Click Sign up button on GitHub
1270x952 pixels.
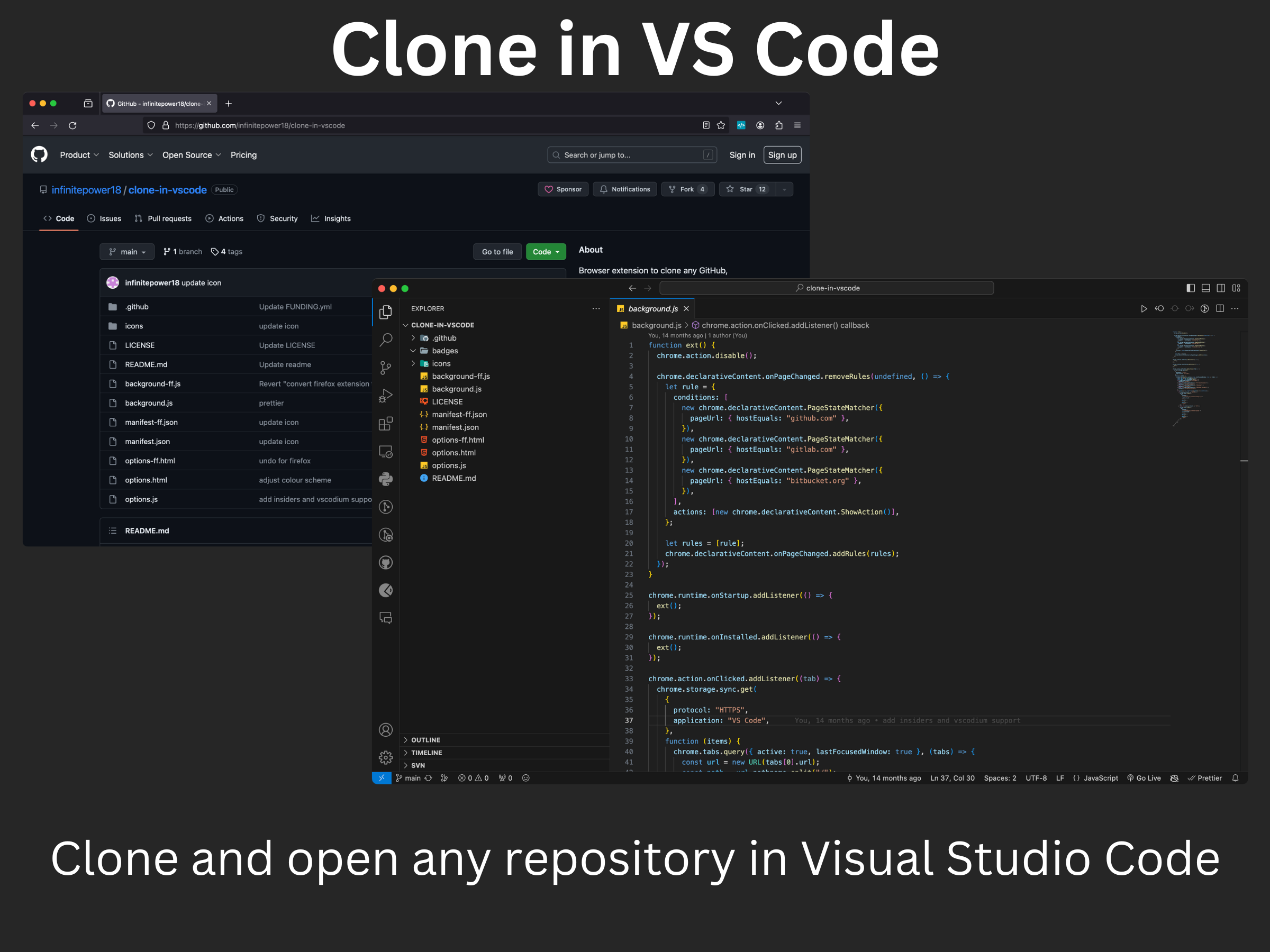coord(782,155)
